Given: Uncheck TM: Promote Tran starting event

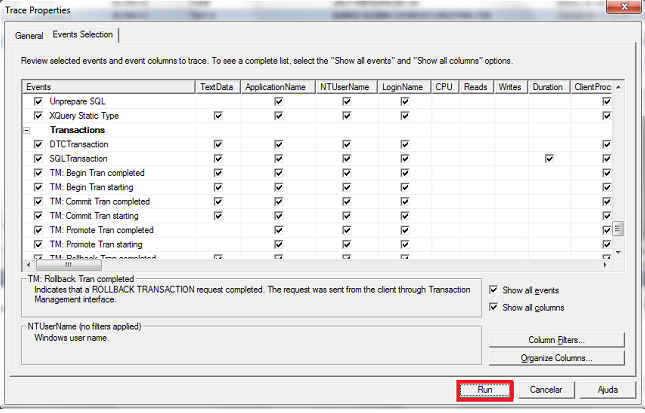Looking at the screenshot, I should [38, 244].
